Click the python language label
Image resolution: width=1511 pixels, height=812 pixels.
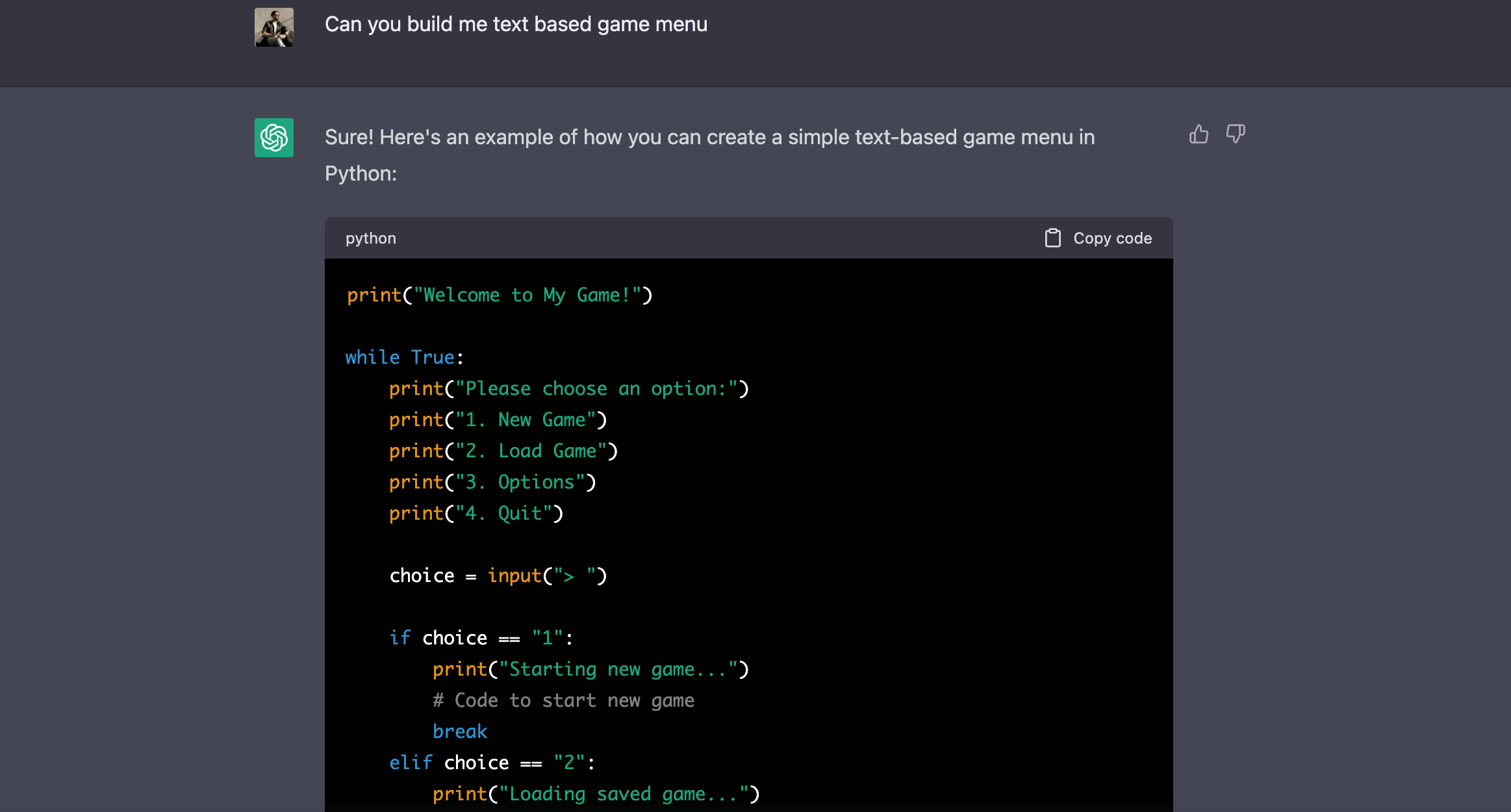click(x=370, y=238)
